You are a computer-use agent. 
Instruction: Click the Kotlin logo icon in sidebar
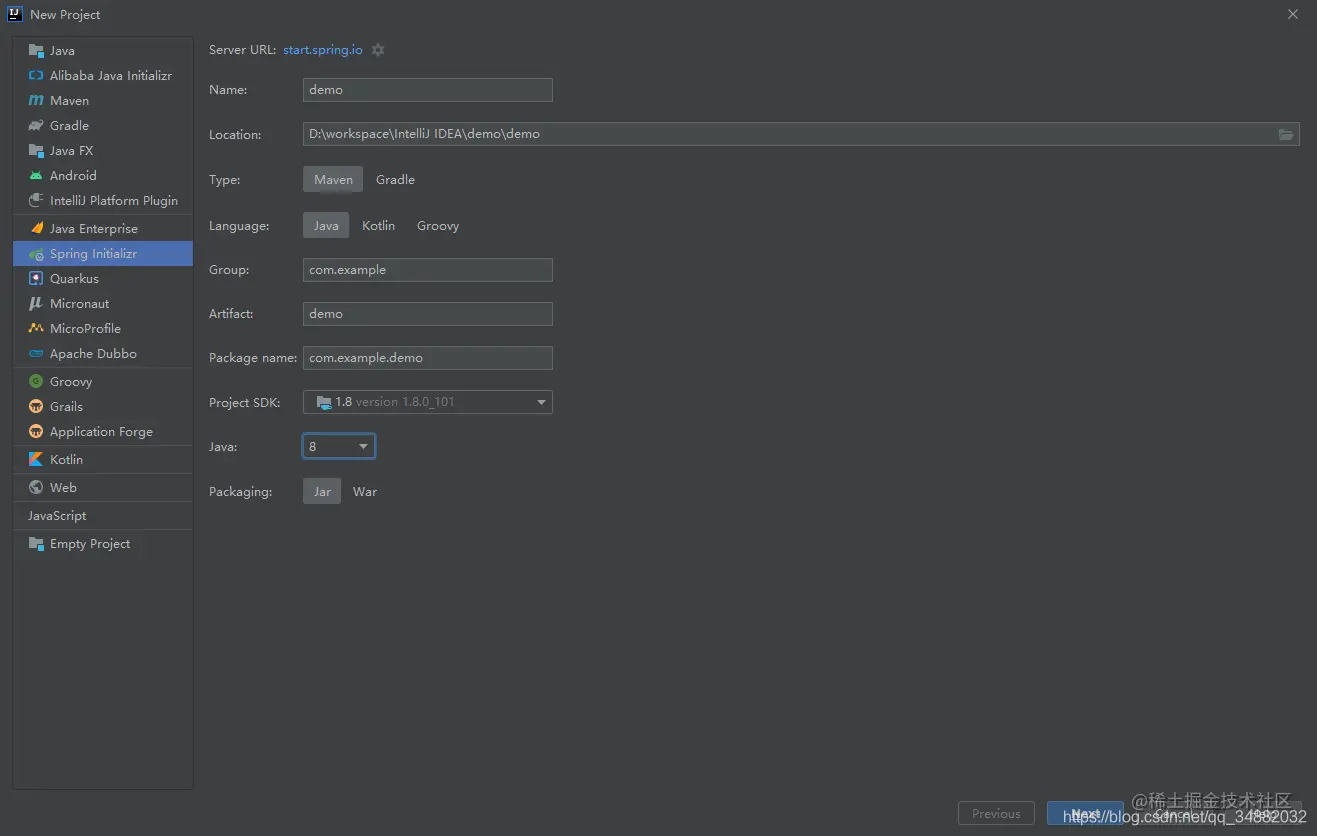36,459
